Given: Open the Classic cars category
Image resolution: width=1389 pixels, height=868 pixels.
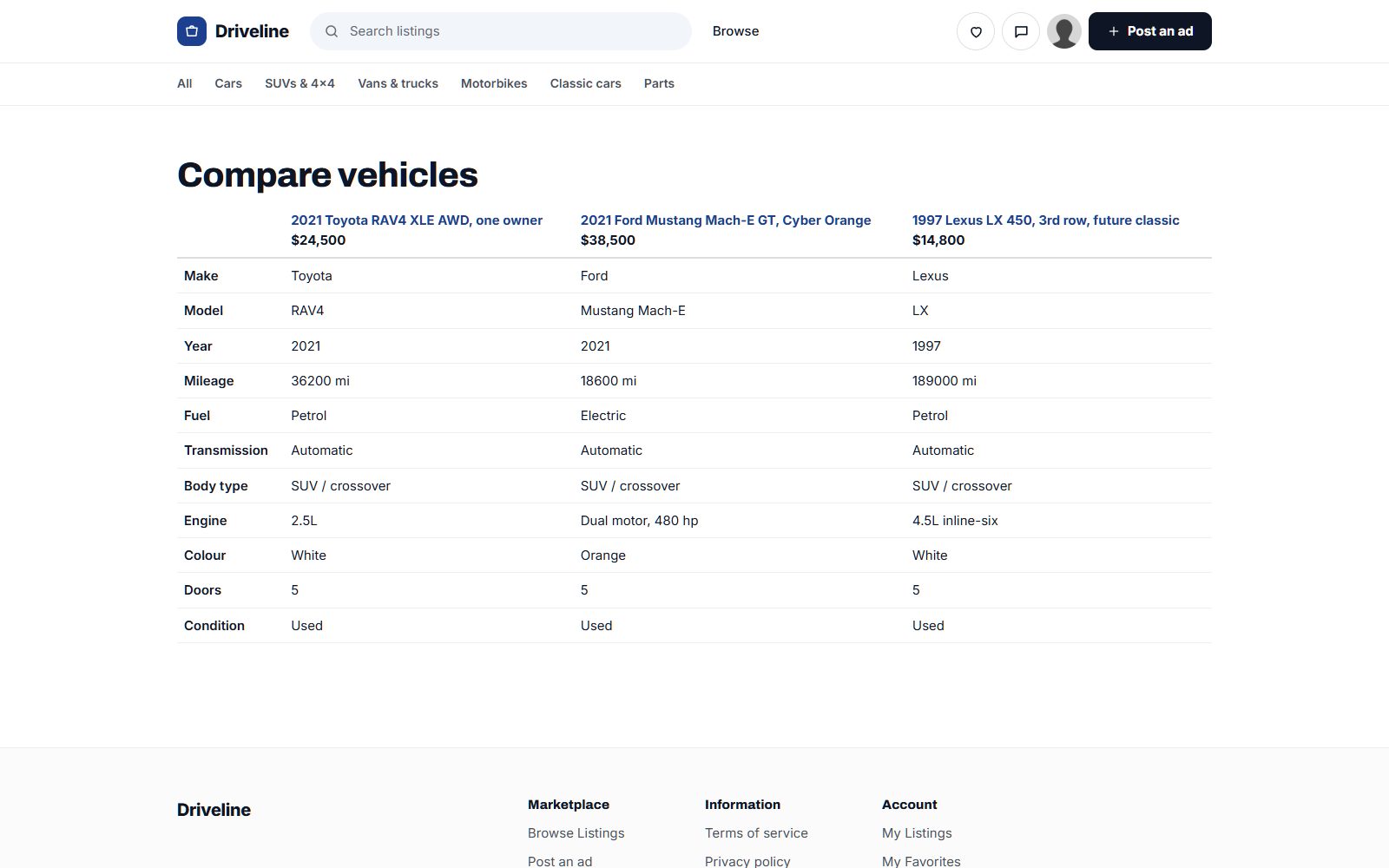Looking at the screenshot, I should [x=586, y=83].
